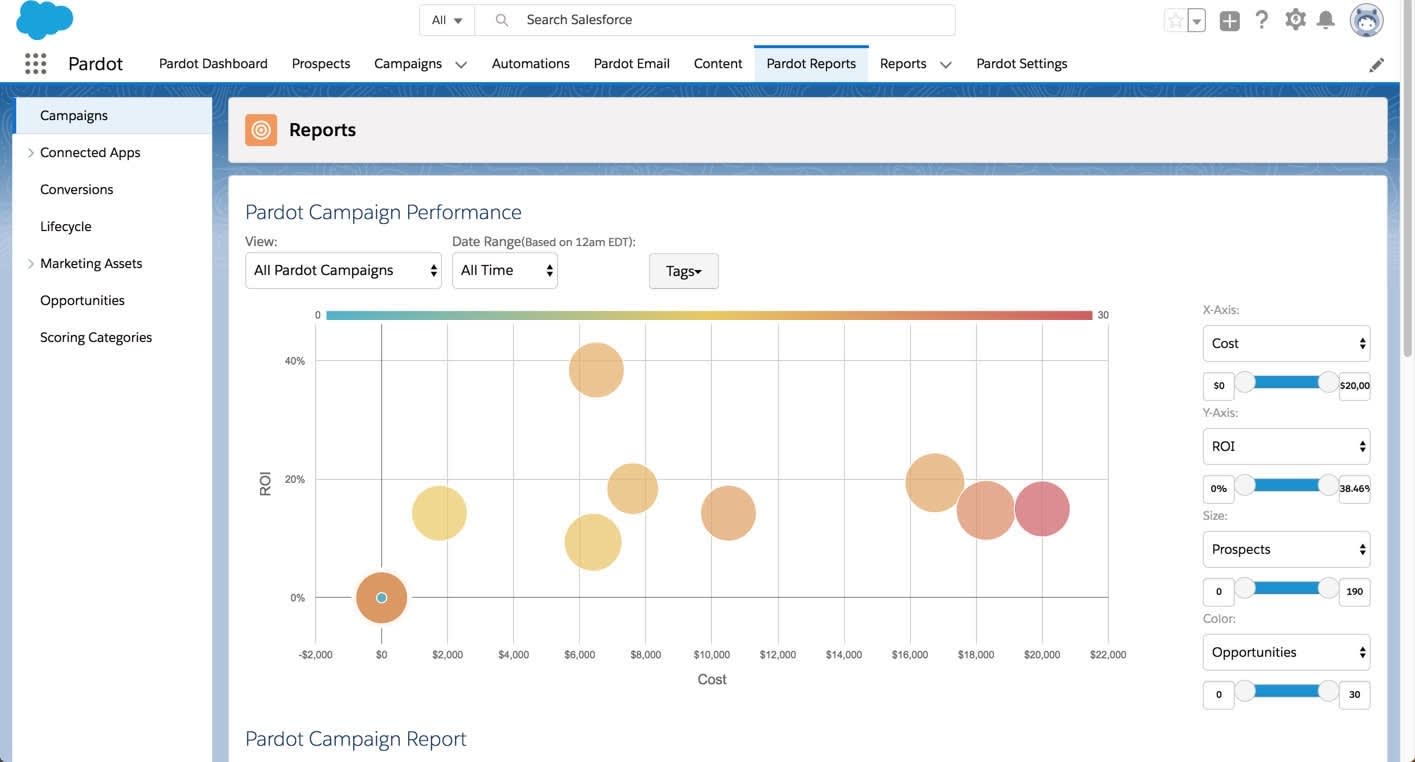
Task: Click the orange Reports target icon
Action: point(261,130)
